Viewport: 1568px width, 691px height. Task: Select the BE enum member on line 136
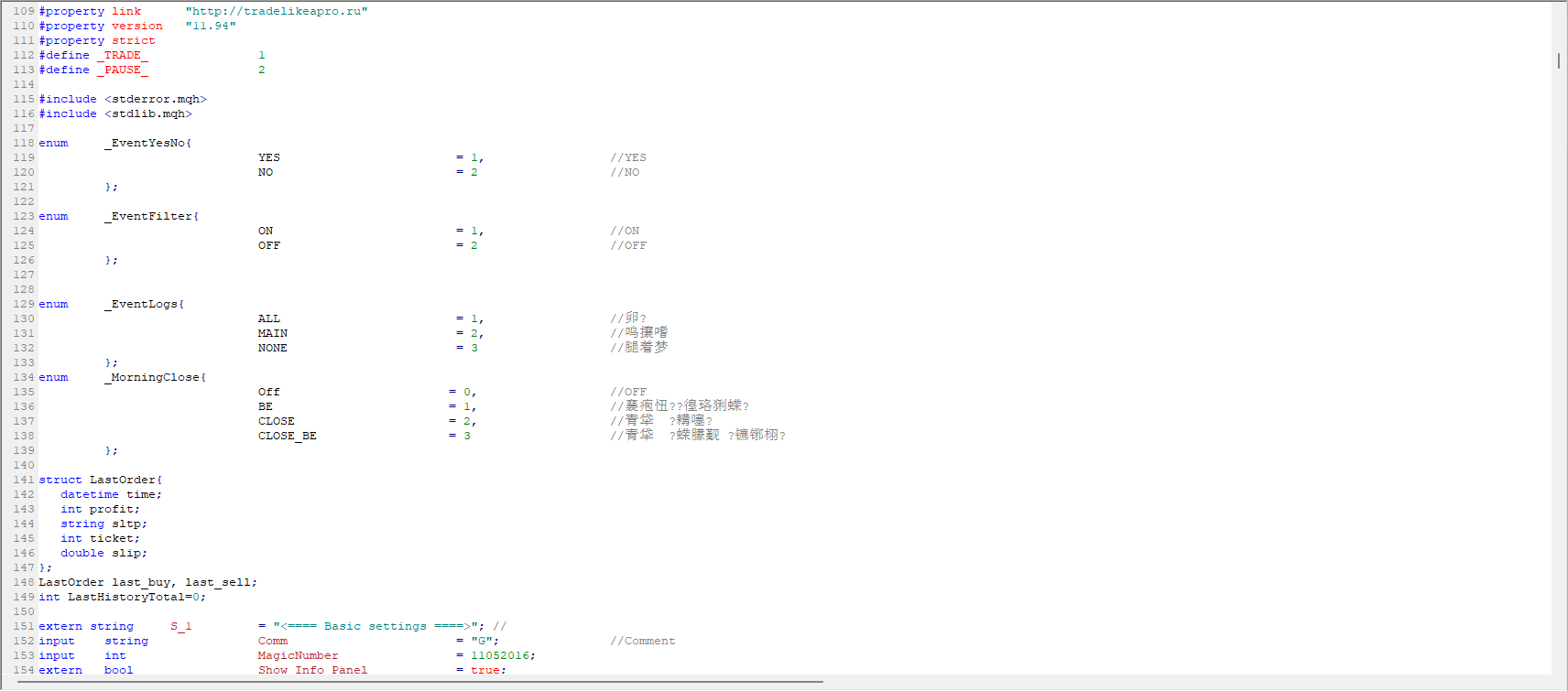tap(266, 406)
